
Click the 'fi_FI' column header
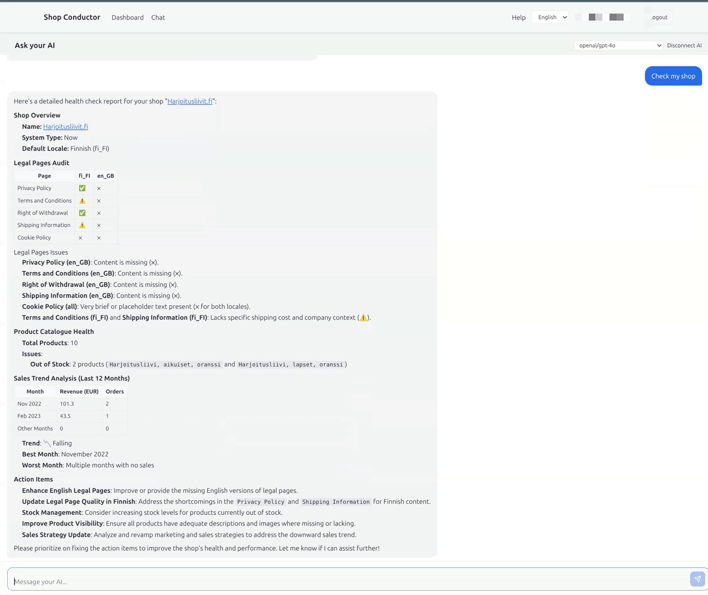pos(84,176)
